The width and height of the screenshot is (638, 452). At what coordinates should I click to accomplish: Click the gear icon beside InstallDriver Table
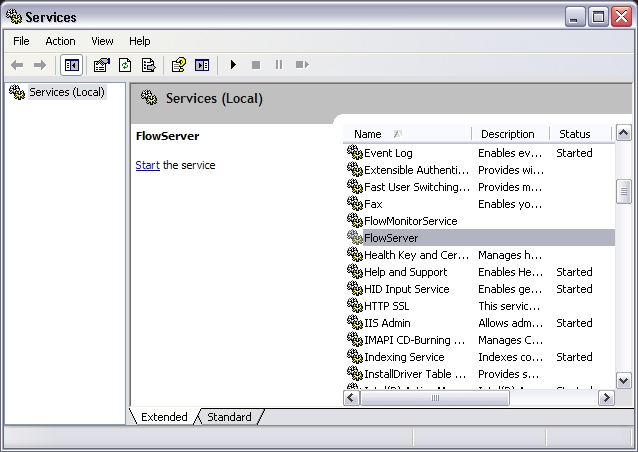(x=354, y=373)
